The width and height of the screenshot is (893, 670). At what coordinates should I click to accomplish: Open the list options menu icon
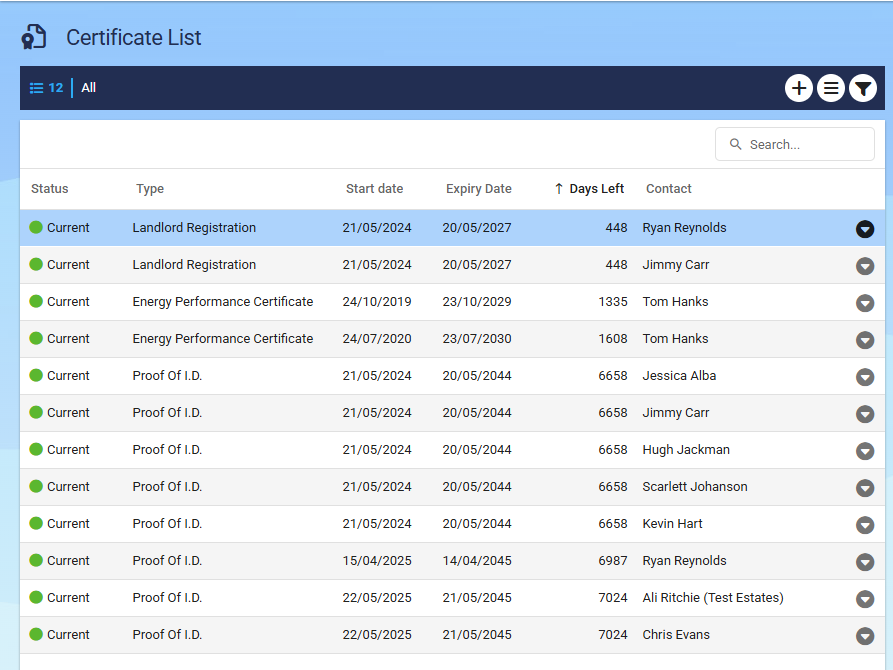(x=830, y=88)
